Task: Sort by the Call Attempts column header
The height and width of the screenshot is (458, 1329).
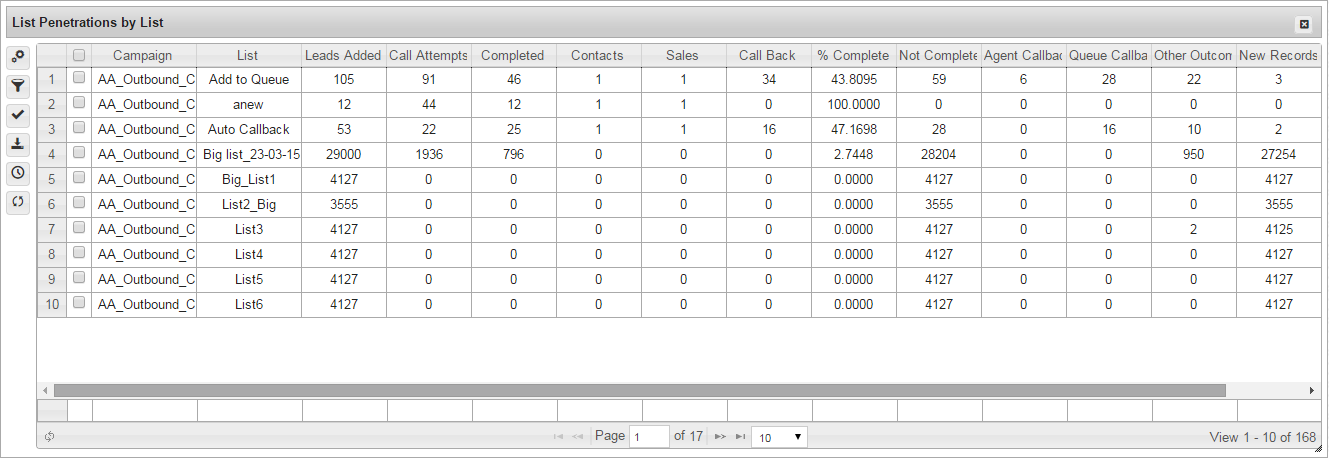Action: (428, 56)
